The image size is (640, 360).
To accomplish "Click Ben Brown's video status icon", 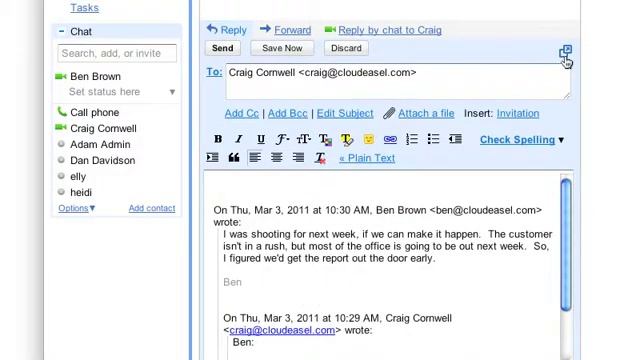I will point(60,76).
